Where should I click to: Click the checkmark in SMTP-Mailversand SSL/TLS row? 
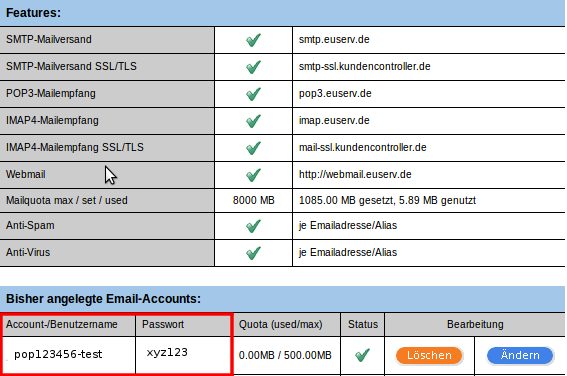(x=253, y=67)
